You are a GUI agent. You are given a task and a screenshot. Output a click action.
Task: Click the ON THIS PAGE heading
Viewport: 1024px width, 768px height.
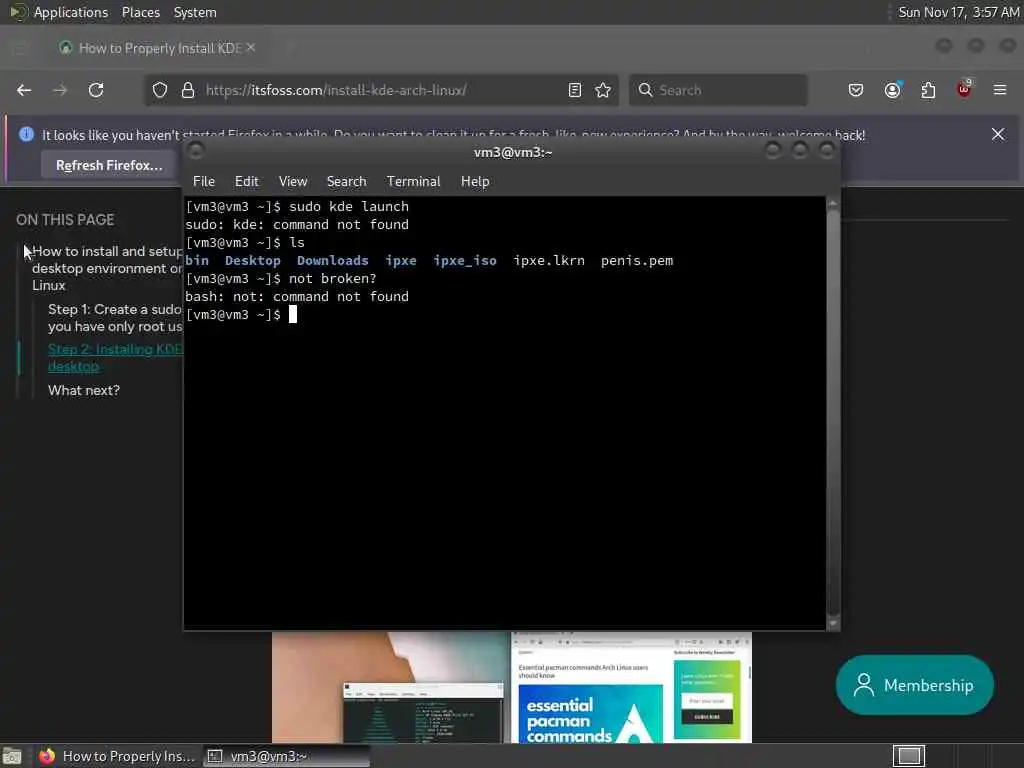pyautogui.click(x=65, y=220)
